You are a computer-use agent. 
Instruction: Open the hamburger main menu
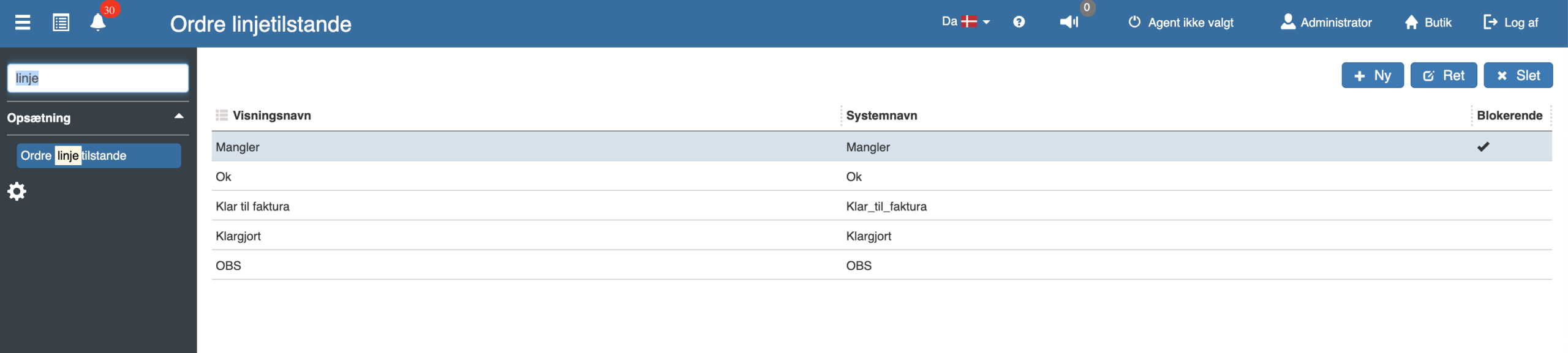pyautogui.click(x=23, y=23)
